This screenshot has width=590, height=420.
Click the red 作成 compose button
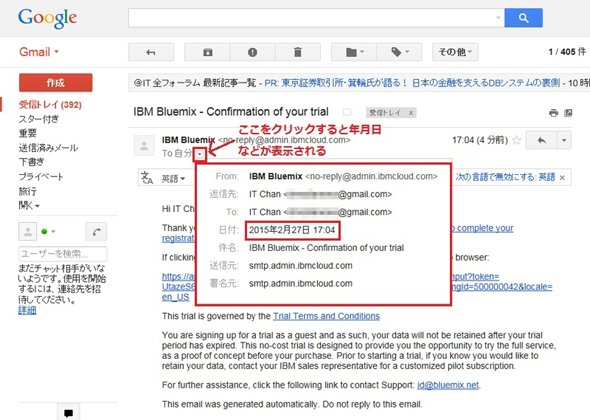[x=56, y=83]
